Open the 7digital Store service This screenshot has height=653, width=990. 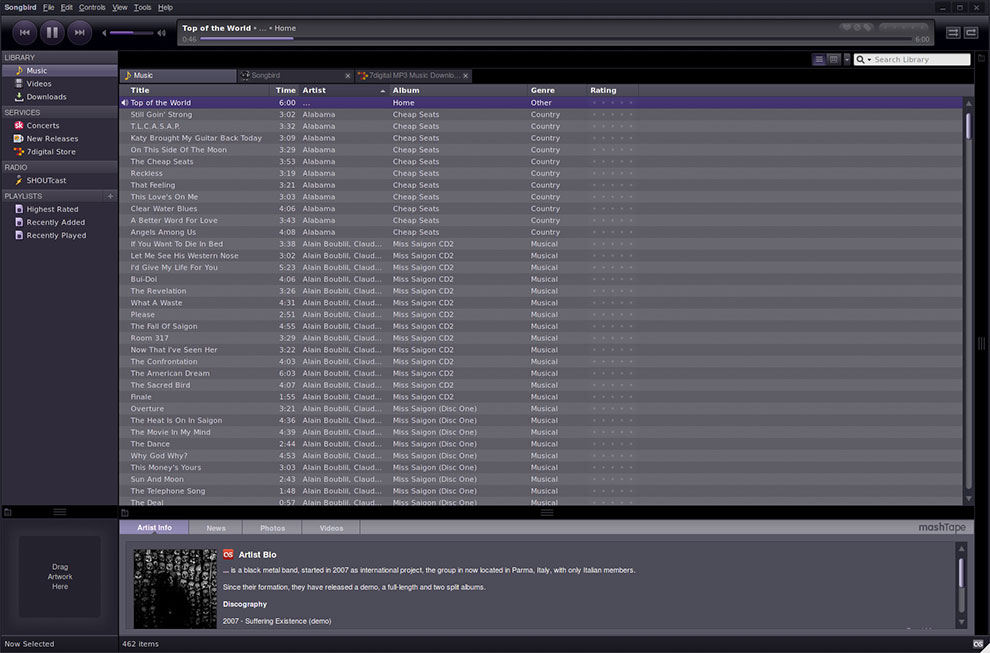click(59, 152)
